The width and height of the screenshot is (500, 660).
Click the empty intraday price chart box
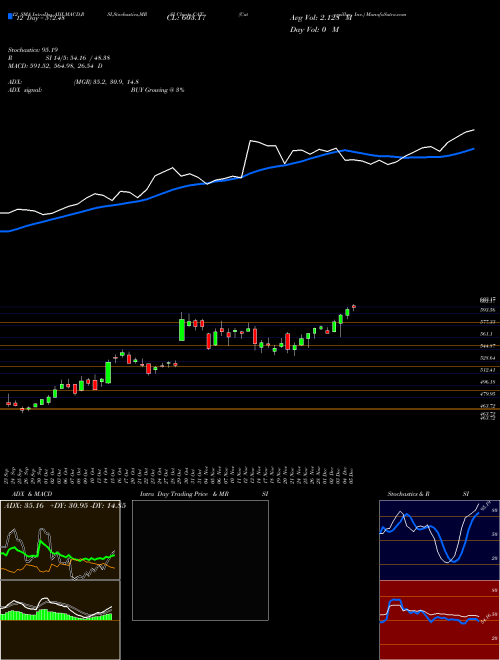click(x=200, y=560)
